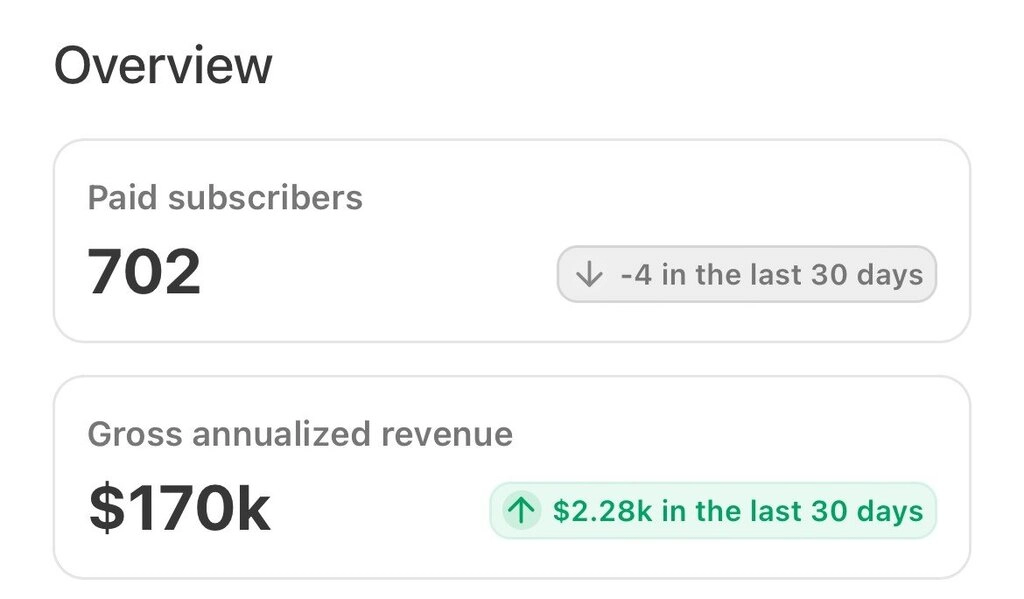The image size is (1024, 599).
Task: Click the gray down arrow icon
Action: coord(589,274)
